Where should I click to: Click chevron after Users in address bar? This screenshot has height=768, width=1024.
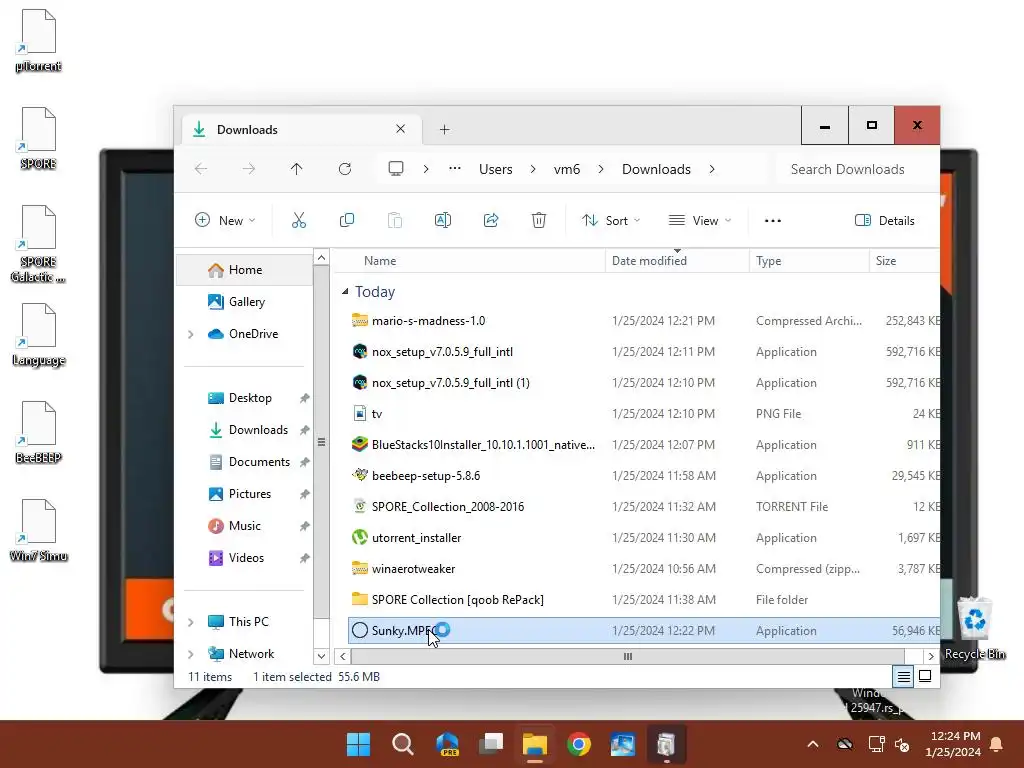[533, 169]
